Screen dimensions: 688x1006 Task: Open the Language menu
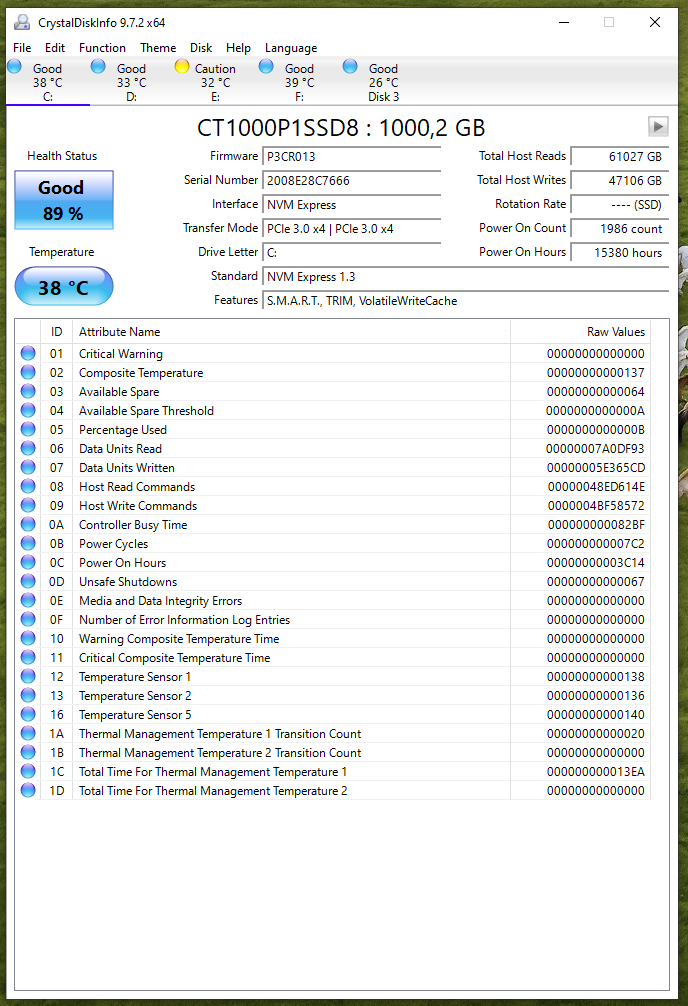tap(291, 47)
